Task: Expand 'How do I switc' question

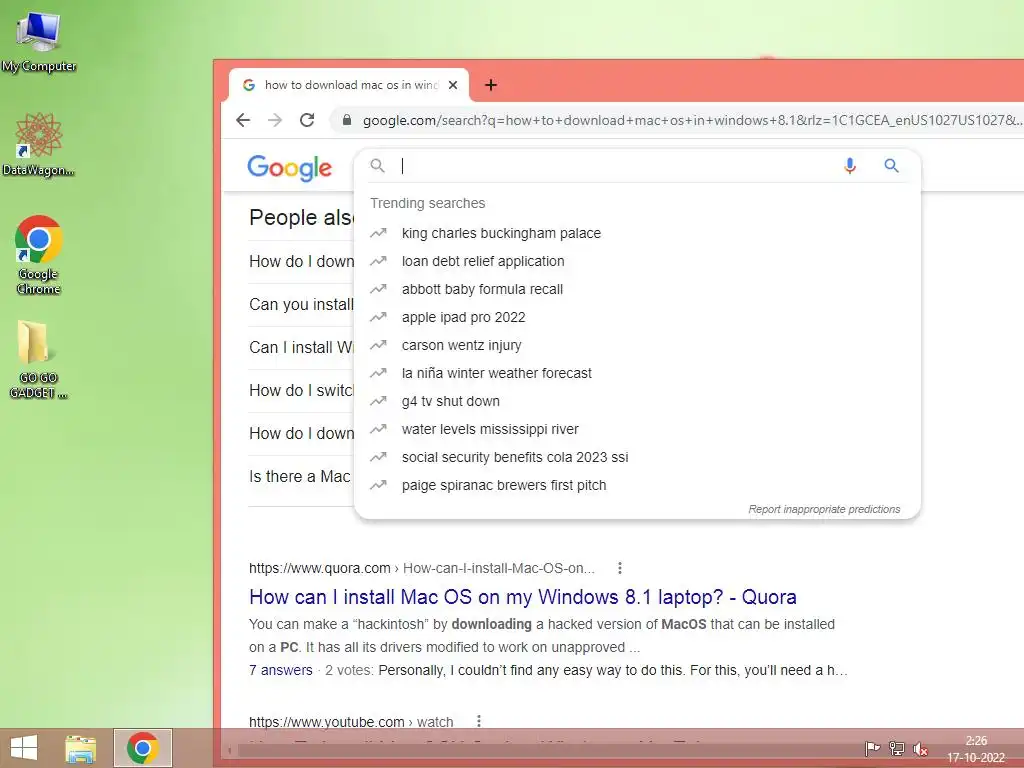Action: (301, 391)
